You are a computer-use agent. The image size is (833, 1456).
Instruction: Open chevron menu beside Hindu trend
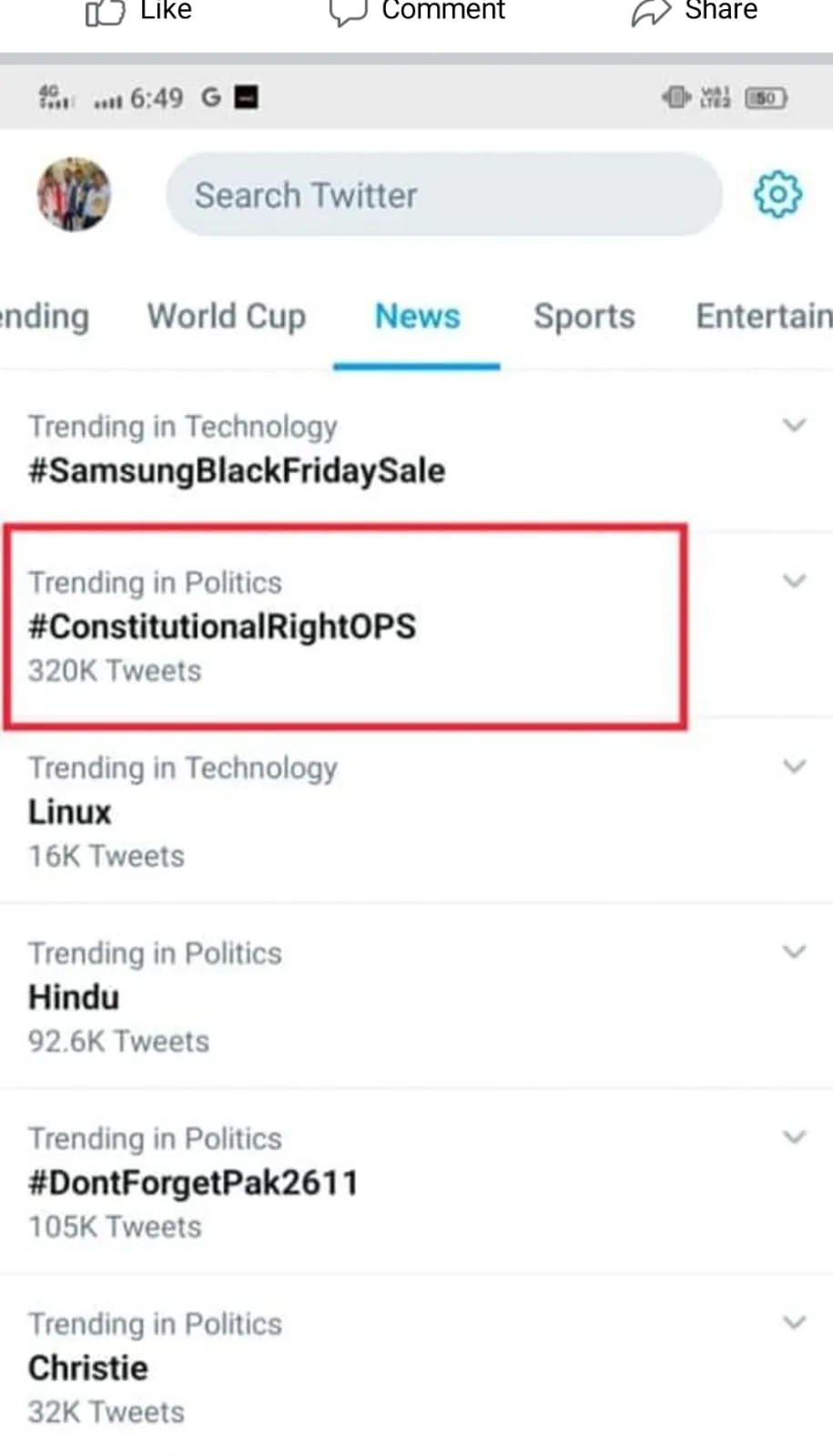(794, 952)
